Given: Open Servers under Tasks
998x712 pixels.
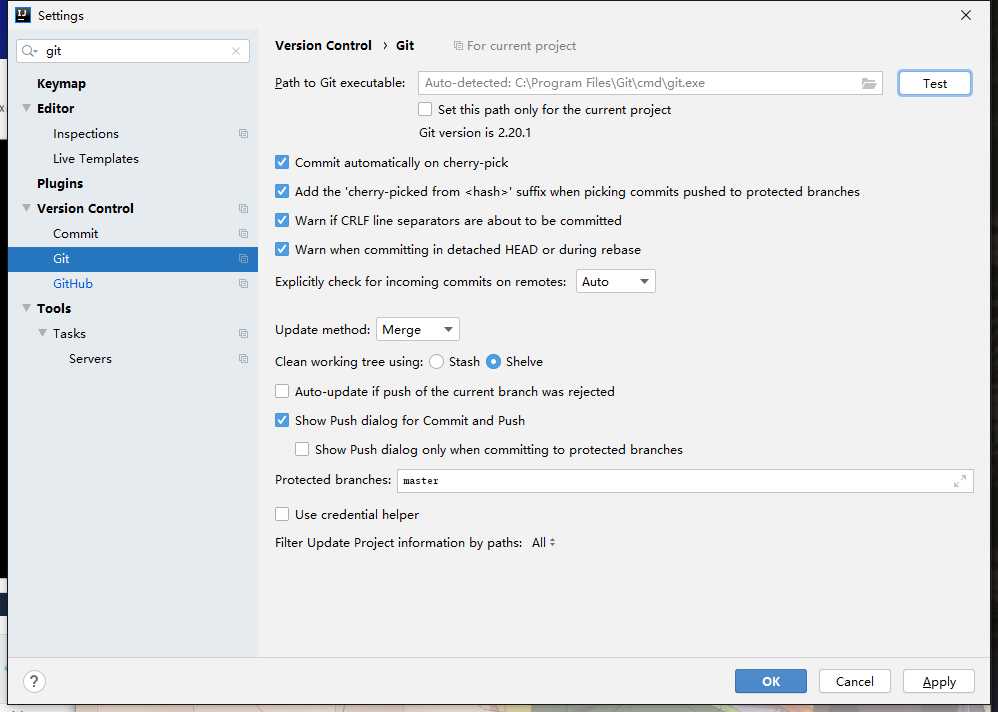Looking at the screenshot, I should (x=90, y=359).
